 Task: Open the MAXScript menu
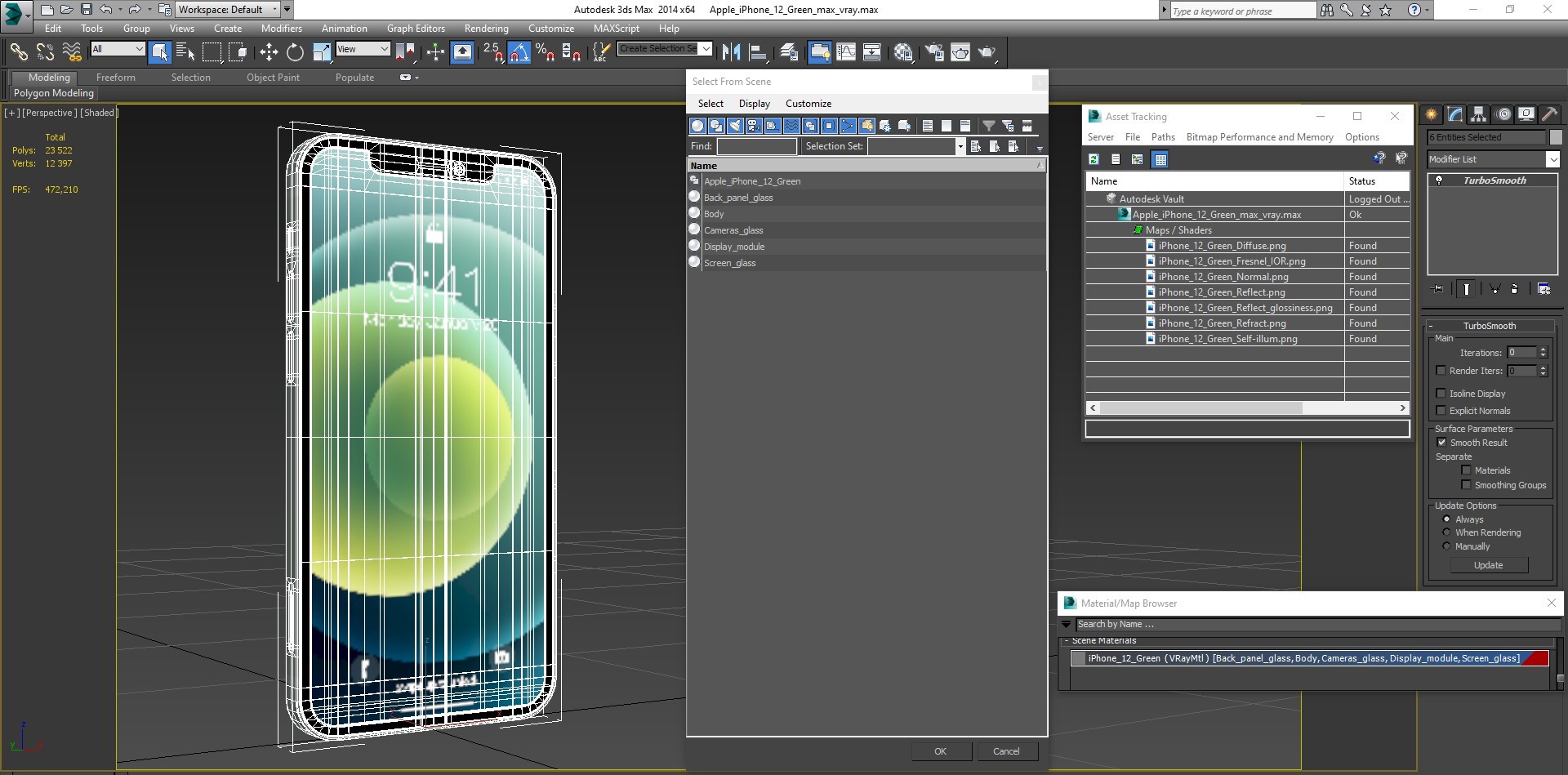click(616, 29)
